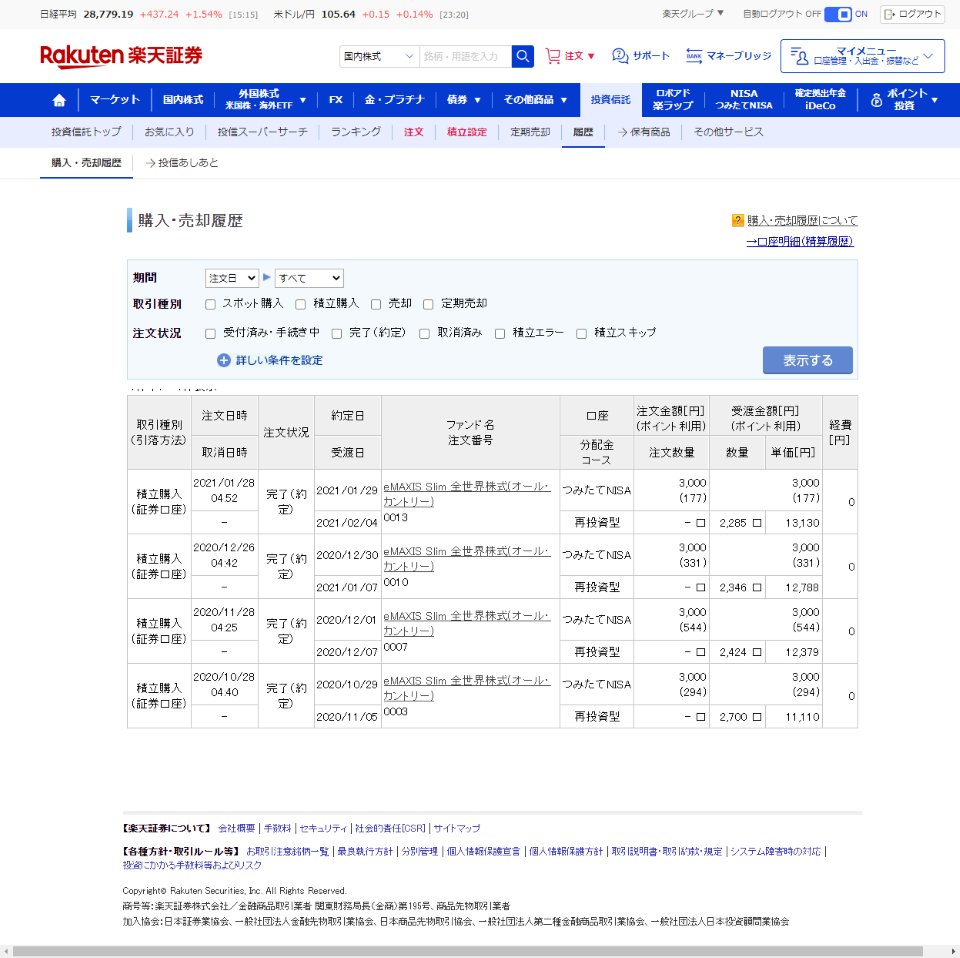Click the stock search input field

click(465, 56)
